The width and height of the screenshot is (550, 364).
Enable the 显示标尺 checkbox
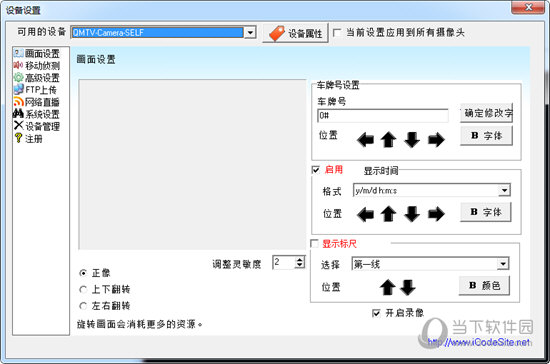(x=315, y=243)
